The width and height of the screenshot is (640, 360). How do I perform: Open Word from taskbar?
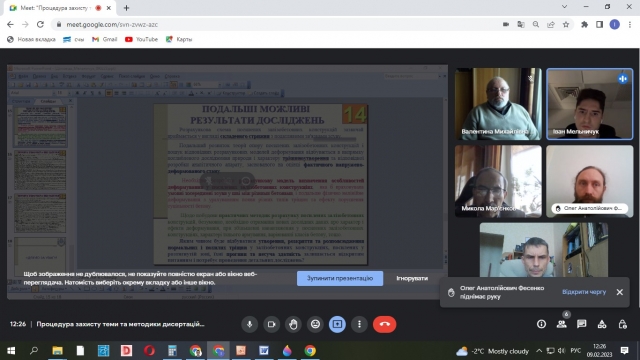(x=264, y=351)
